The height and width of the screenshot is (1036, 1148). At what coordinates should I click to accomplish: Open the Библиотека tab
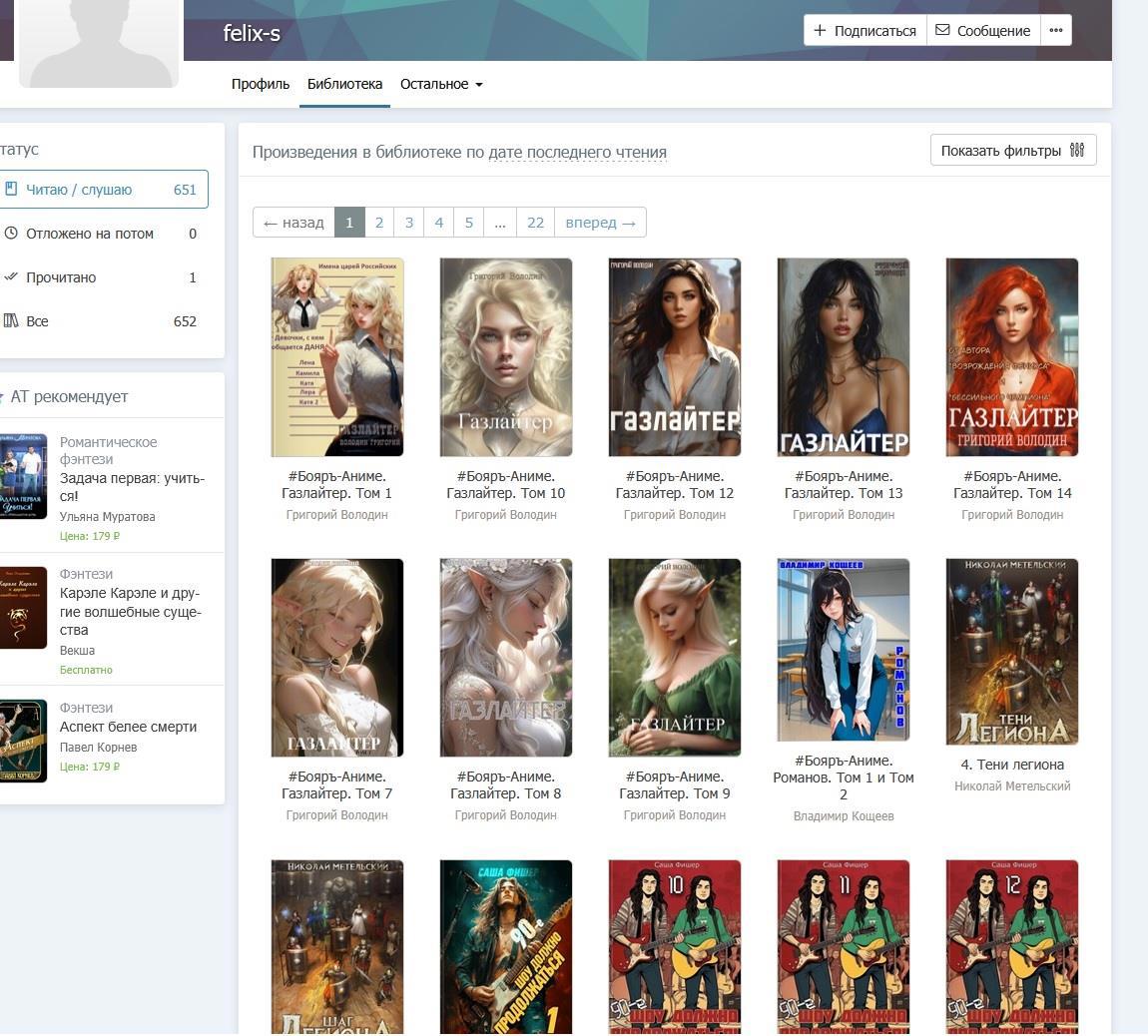pos(344,84)
